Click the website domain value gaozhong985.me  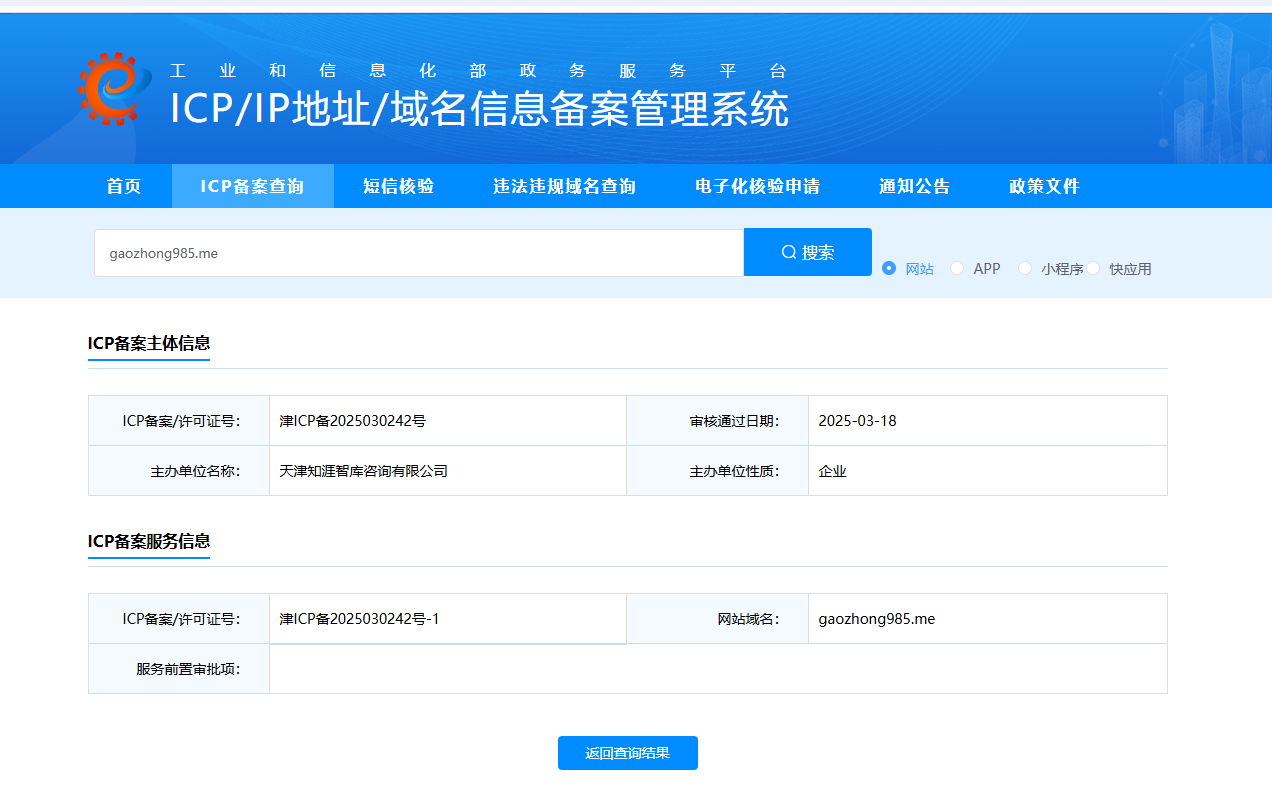click(x=877, y=619)
